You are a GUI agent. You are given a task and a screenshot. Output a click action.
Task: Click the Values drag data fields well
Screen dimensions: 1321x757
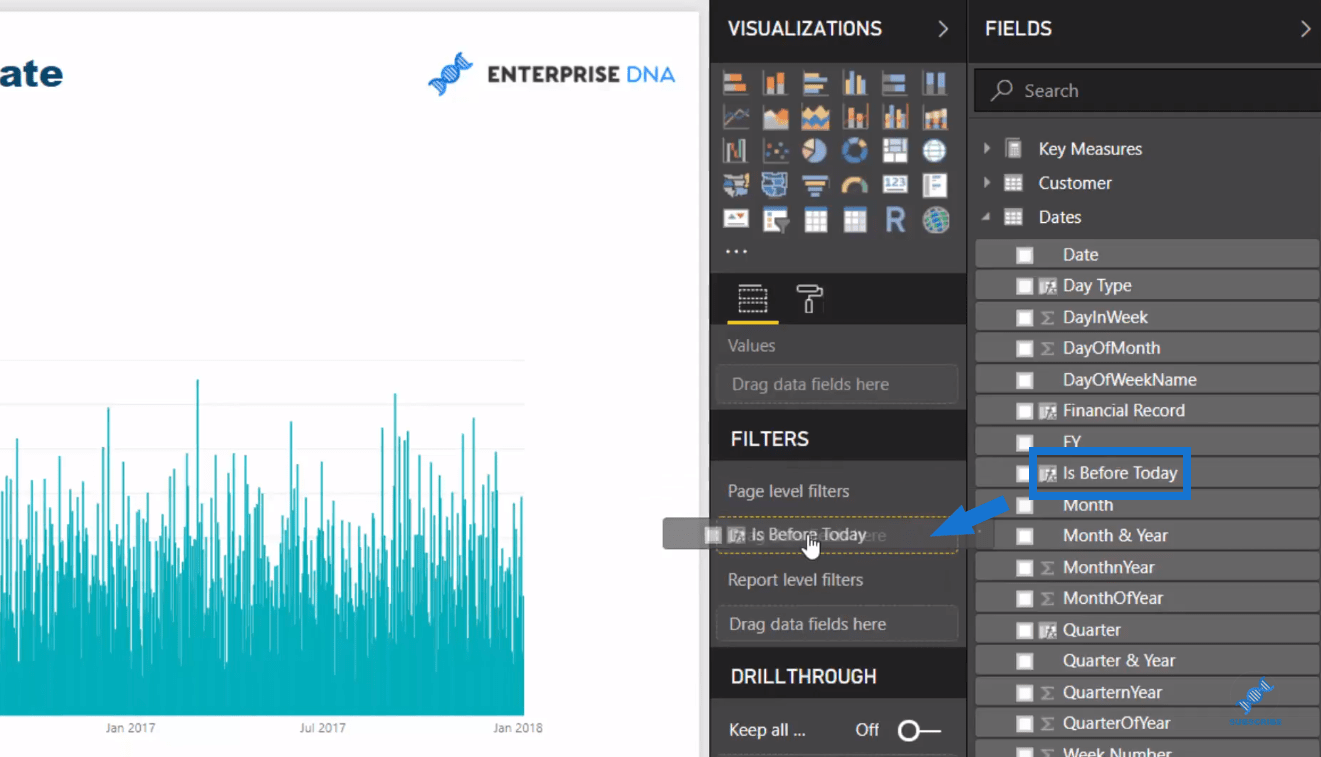coord(837,384)
